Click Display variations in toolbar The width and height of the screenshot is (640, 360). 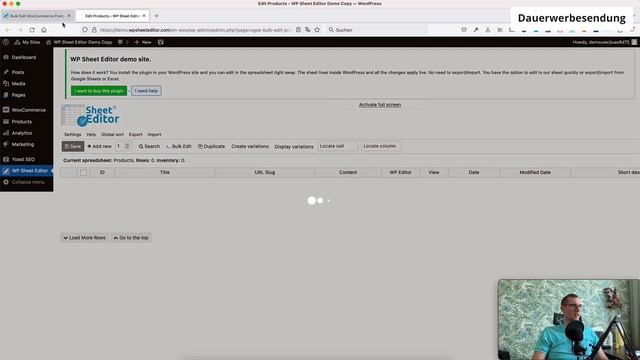[x=294, y=147]
